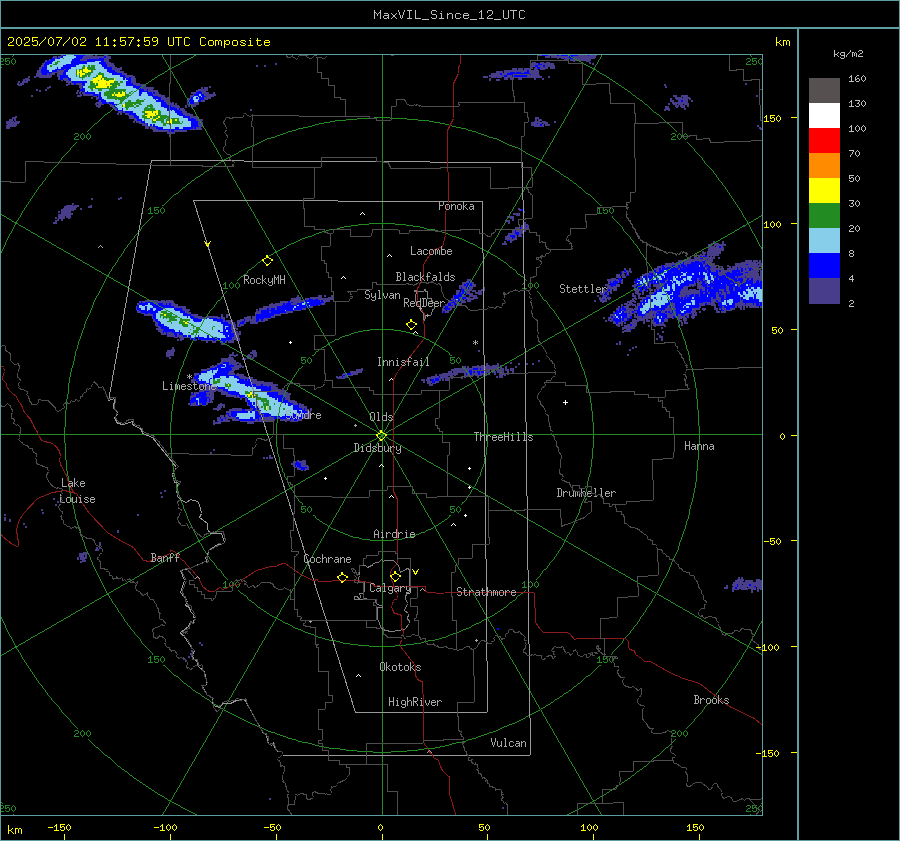The height and width of the screenshot is (841, 900).
Task: Click the Didsbury town label
Action: click(x=377, y=448)
